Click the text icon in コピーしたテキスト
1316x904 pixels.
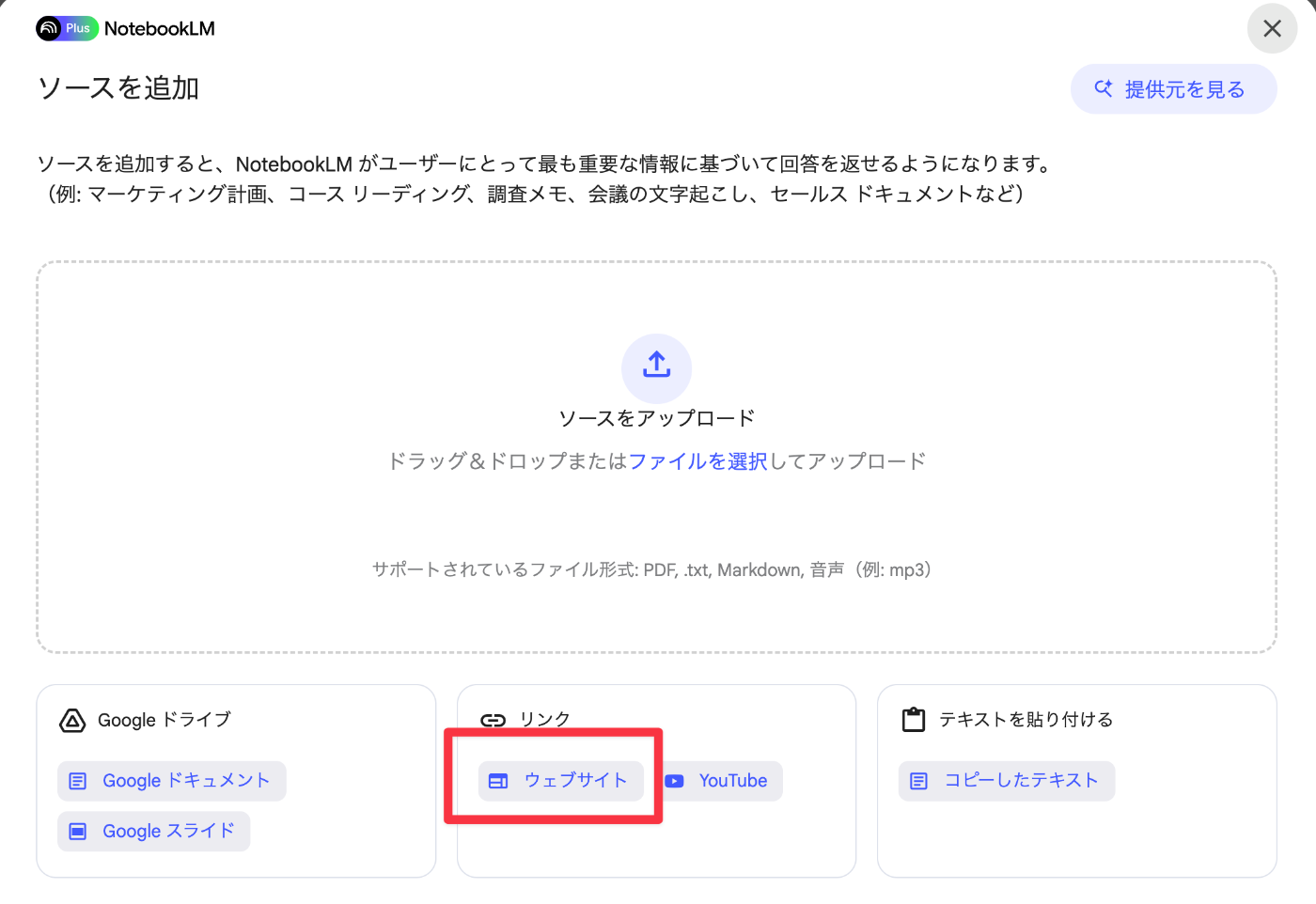(x=919, y=781)
